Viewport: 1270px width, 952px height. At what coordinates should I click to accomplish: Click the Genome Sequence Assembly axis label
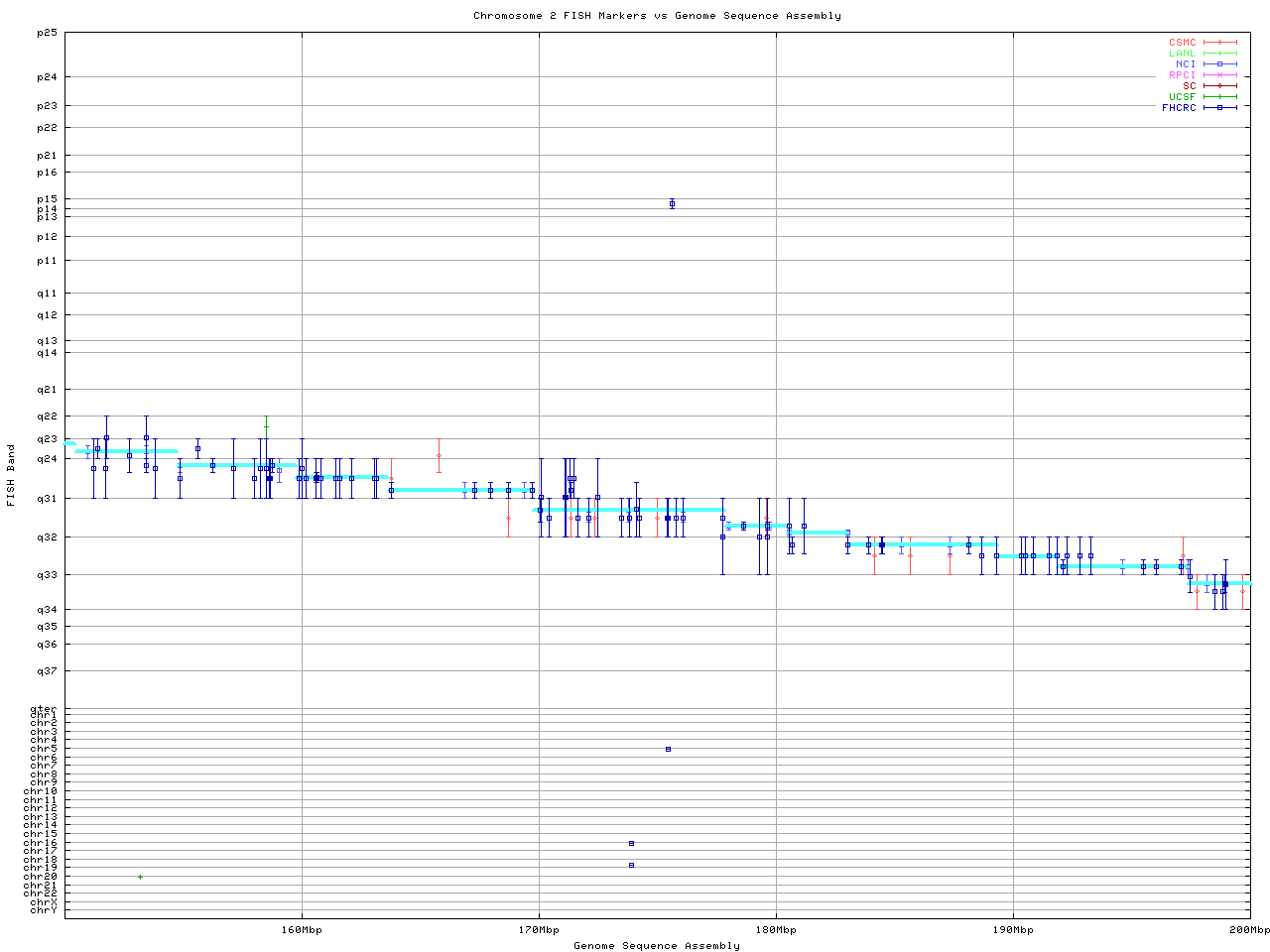point(657,945)
